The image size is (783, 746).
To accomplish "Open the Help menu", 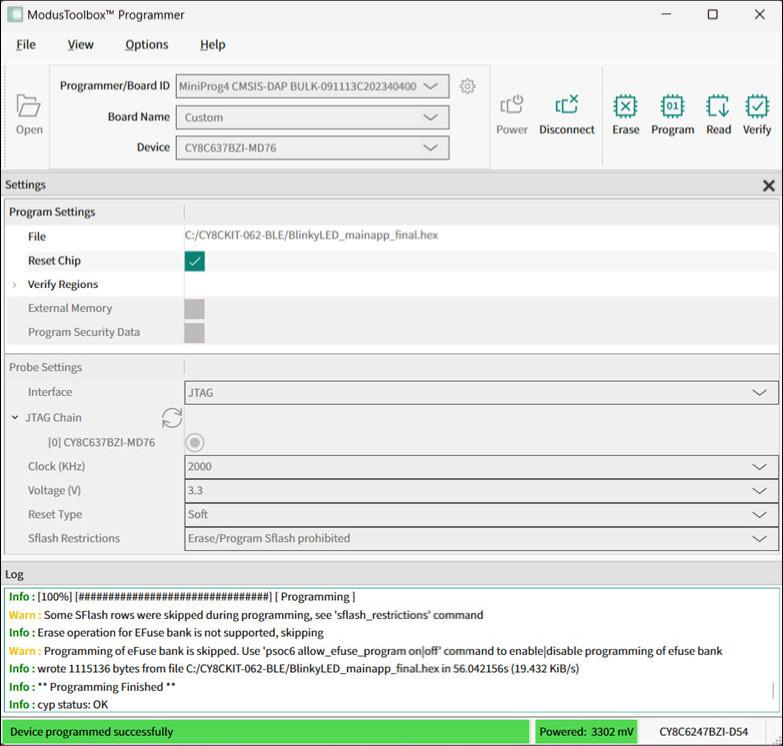I will click(213, 44).
